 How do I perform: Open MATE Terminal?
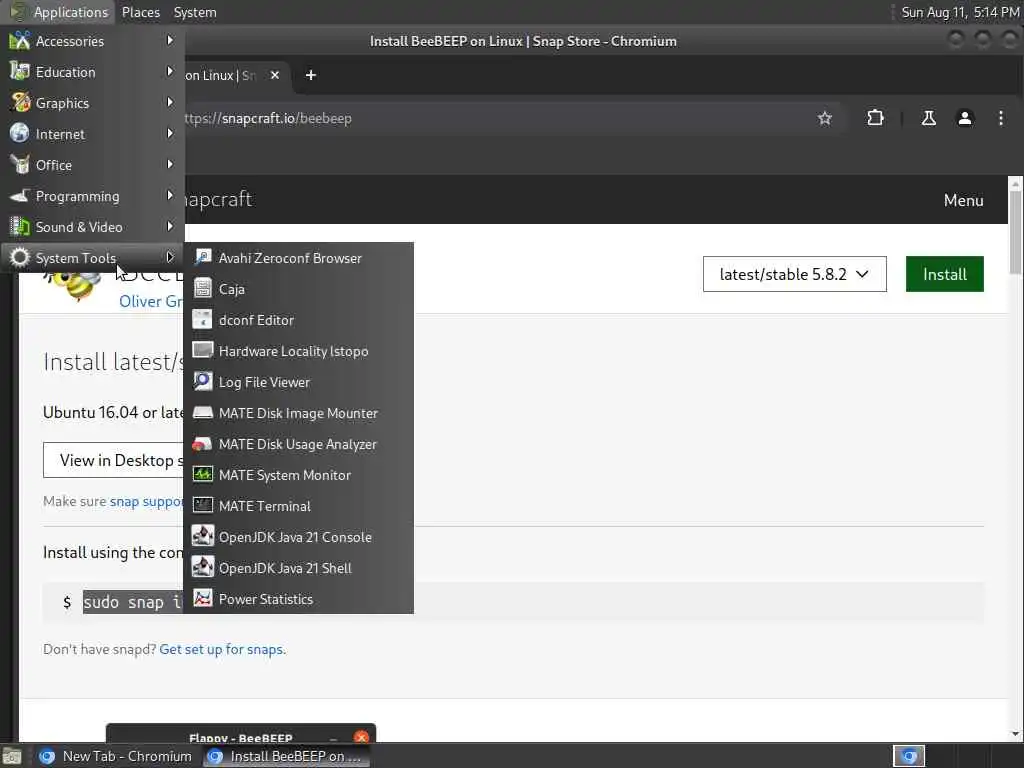[298, 506]
